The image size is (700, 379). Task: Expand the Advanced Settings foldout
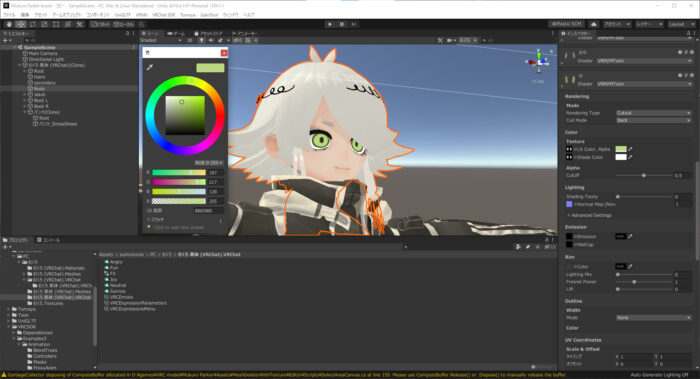coord(589,215)
